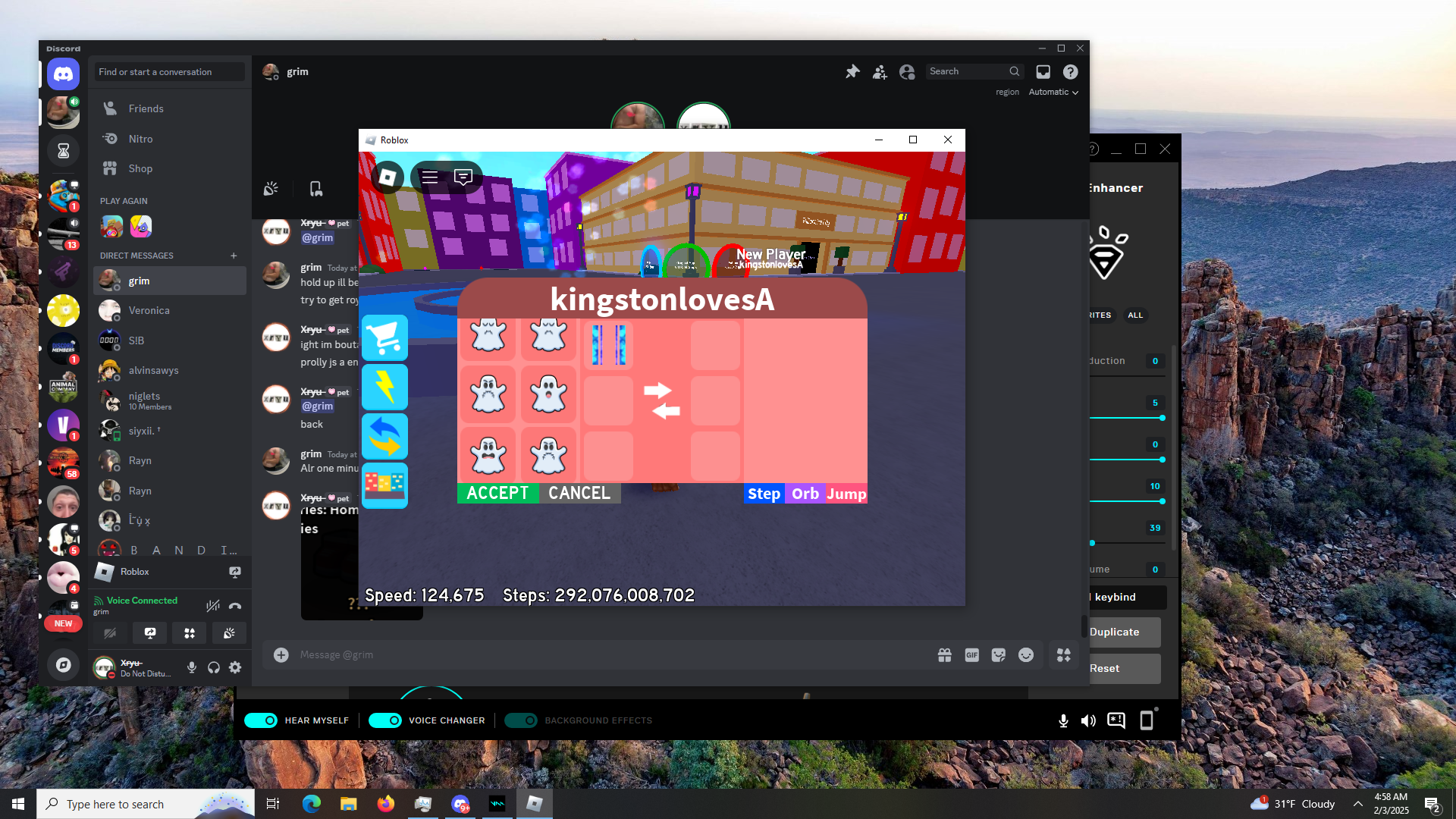Viewport: 1456px width, 819px height.
Task: Enable the Background Effects toggle
Action: 521,720
